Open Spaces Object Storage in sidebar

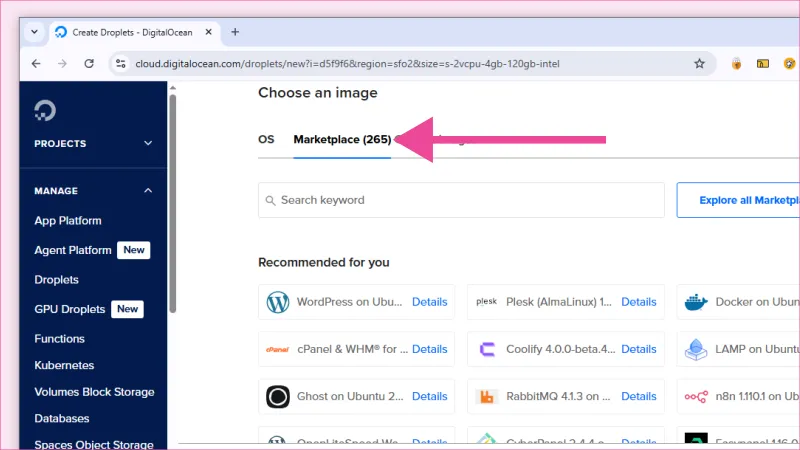coord(94,444)
